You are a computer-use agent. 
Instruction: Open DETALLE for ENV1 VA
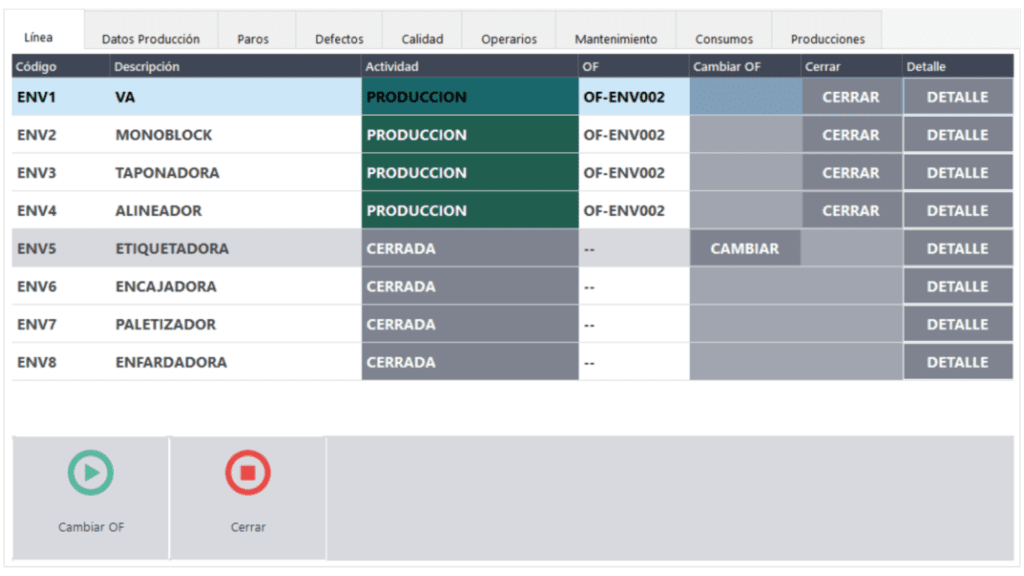click(957, 97)
